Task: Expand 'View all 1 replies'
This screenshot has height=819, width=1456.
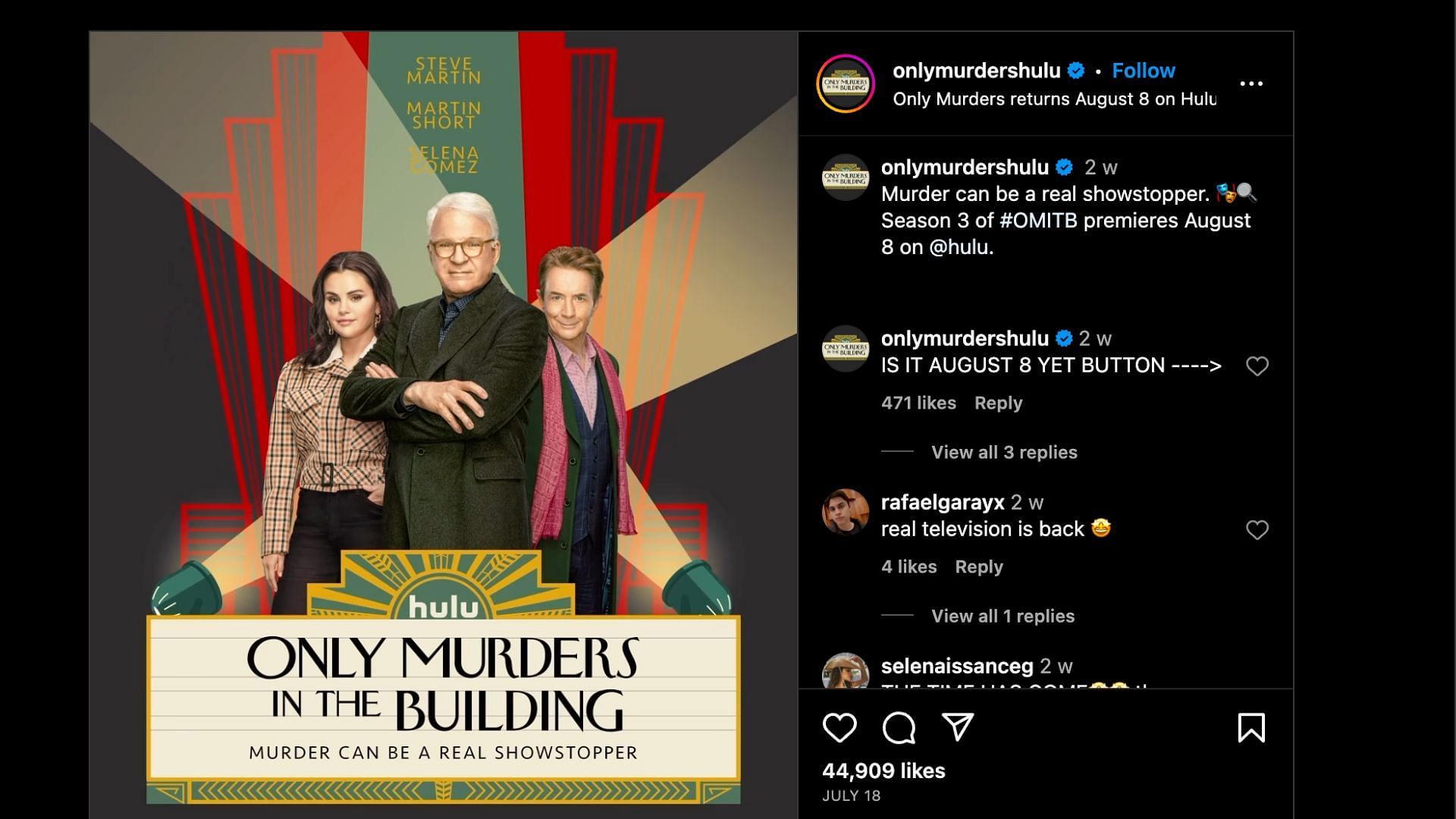Action: coord(1003,616)
